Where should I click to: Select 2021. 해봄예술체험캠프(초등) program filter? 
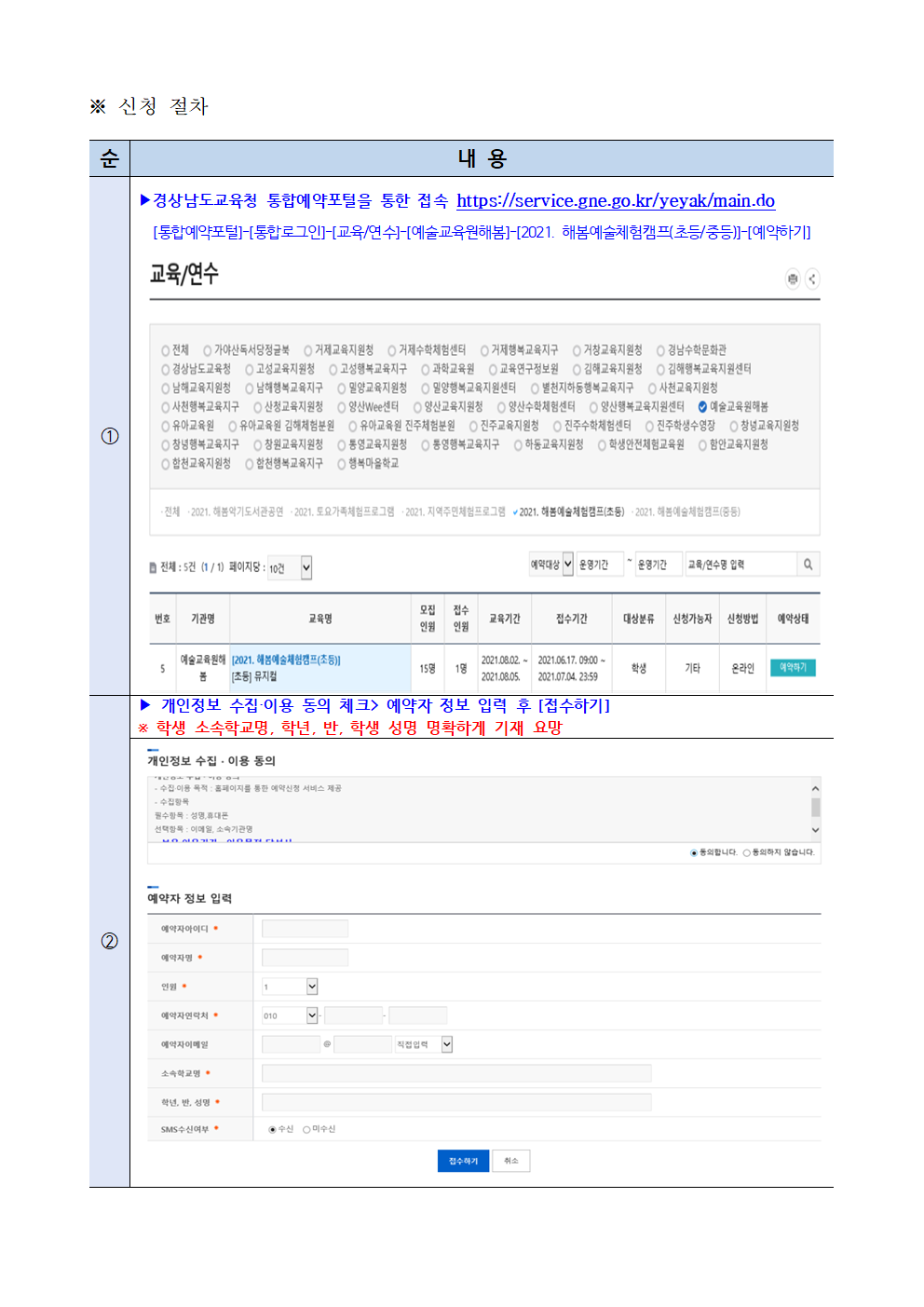tap(569, 511)
